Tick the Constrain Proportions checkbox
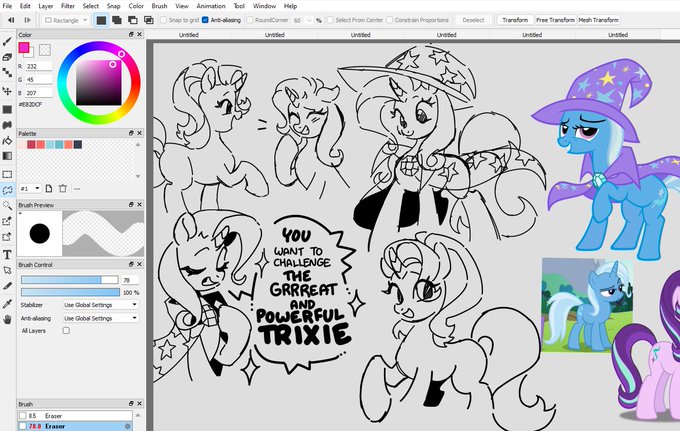The height and width of the screenshot is (431, 680). pos(389,20)
